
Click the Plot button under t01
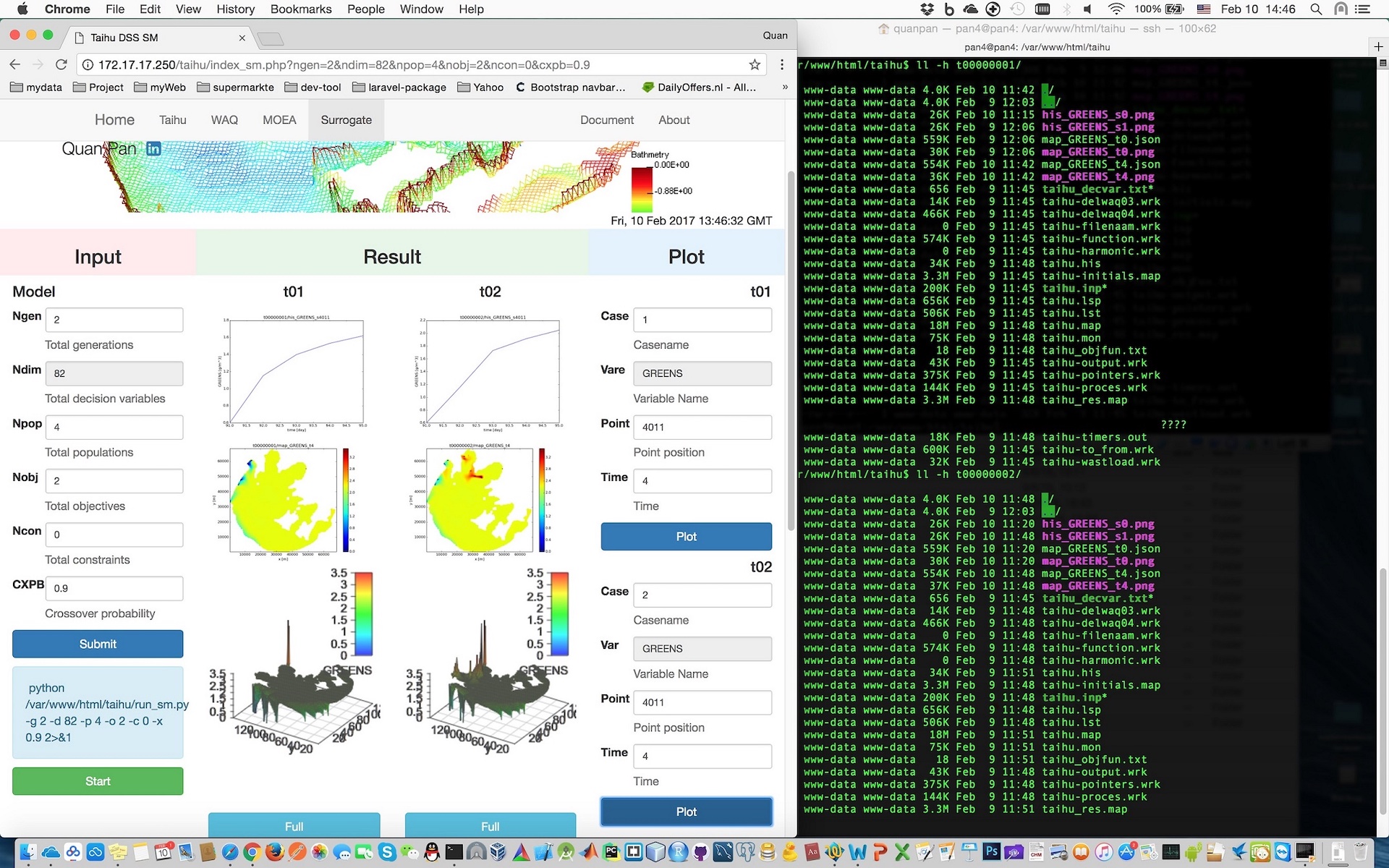pyautogui.click(x=686, y=537)
